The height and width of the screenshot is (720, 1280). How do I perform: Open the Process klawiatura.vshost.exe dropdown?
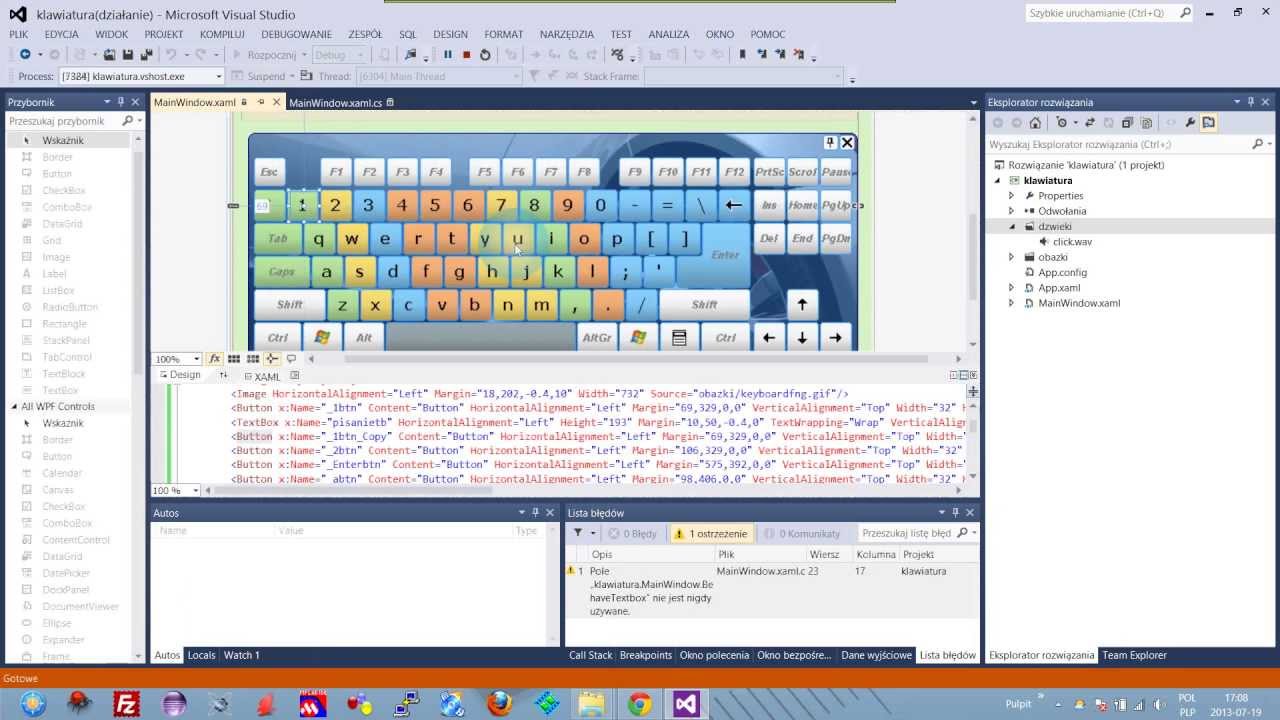[x=140, y=76]
